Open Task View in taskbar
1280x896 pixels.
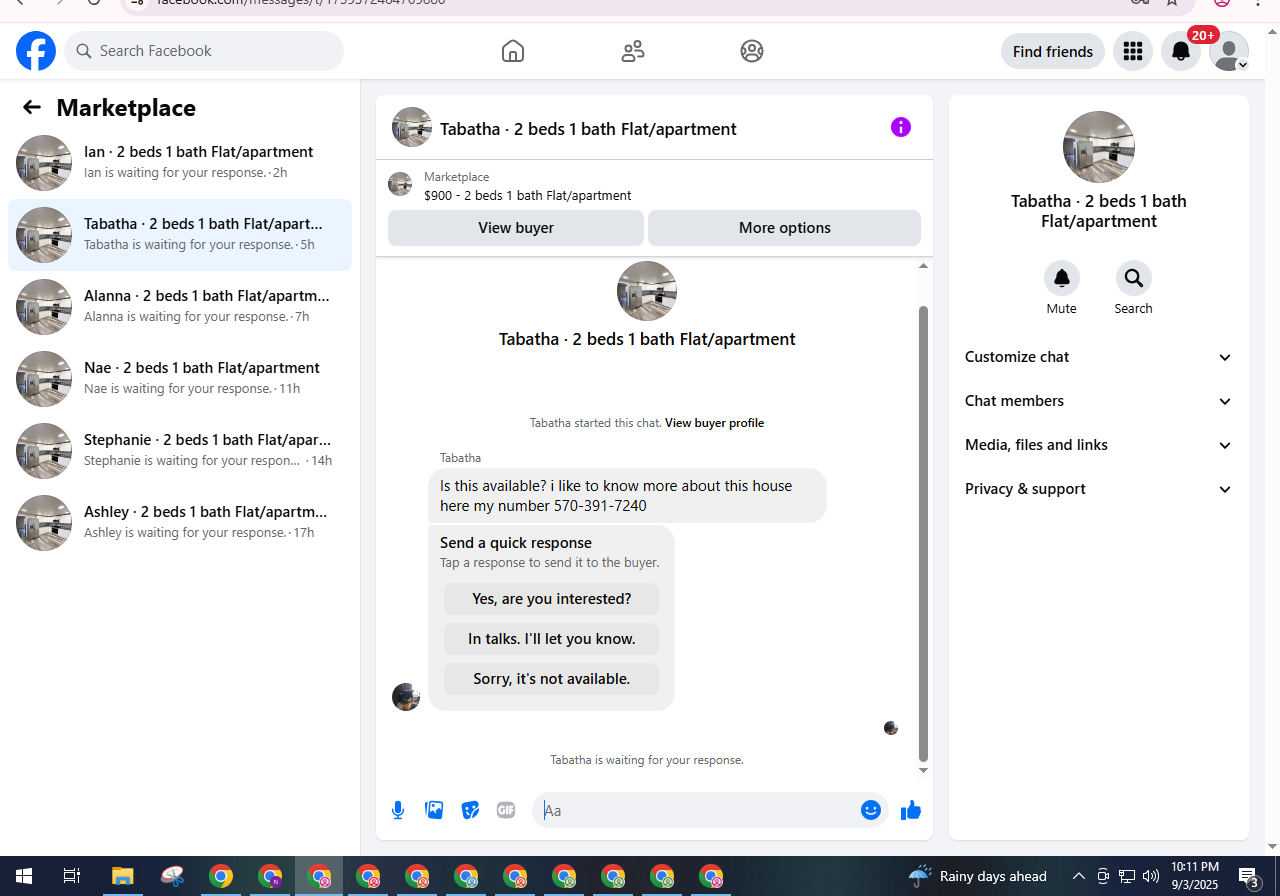point(72,877)
